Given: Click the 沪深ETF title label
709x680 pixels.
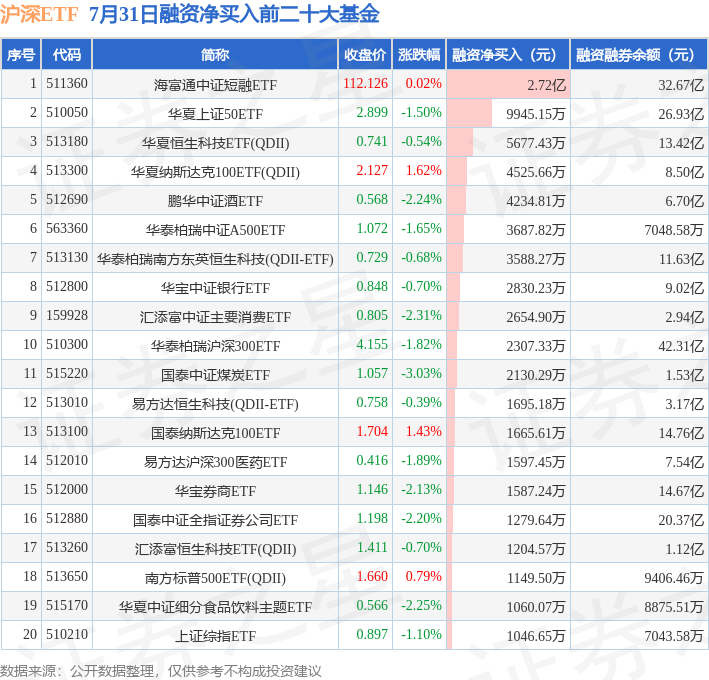Looking at the screenshot, I should pyautogui.click(x=39, y=14).
